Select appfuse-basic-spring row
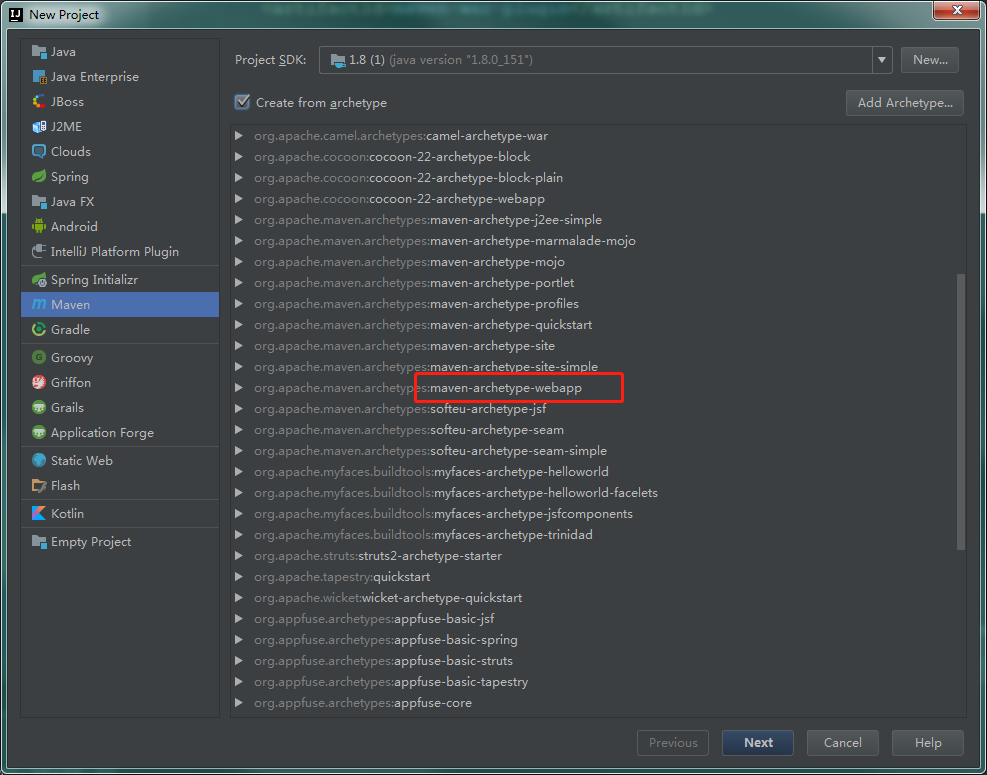This screenshot has width=987, height=775. coord(386,640)
